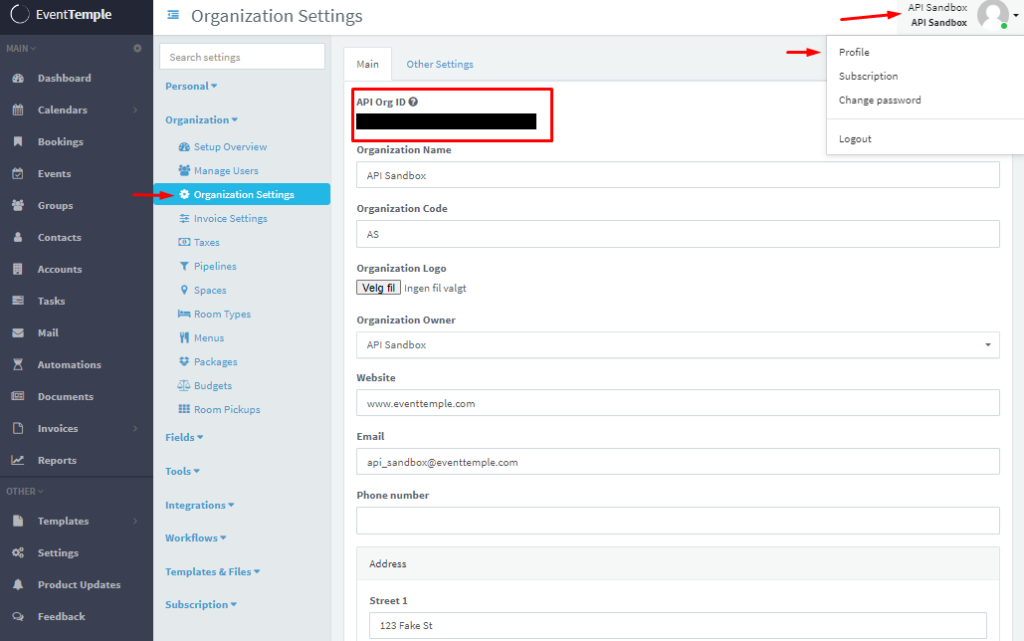Open Room Pickups settings
This screenshot has height=641, width=1024.
(x=219, y=409)
